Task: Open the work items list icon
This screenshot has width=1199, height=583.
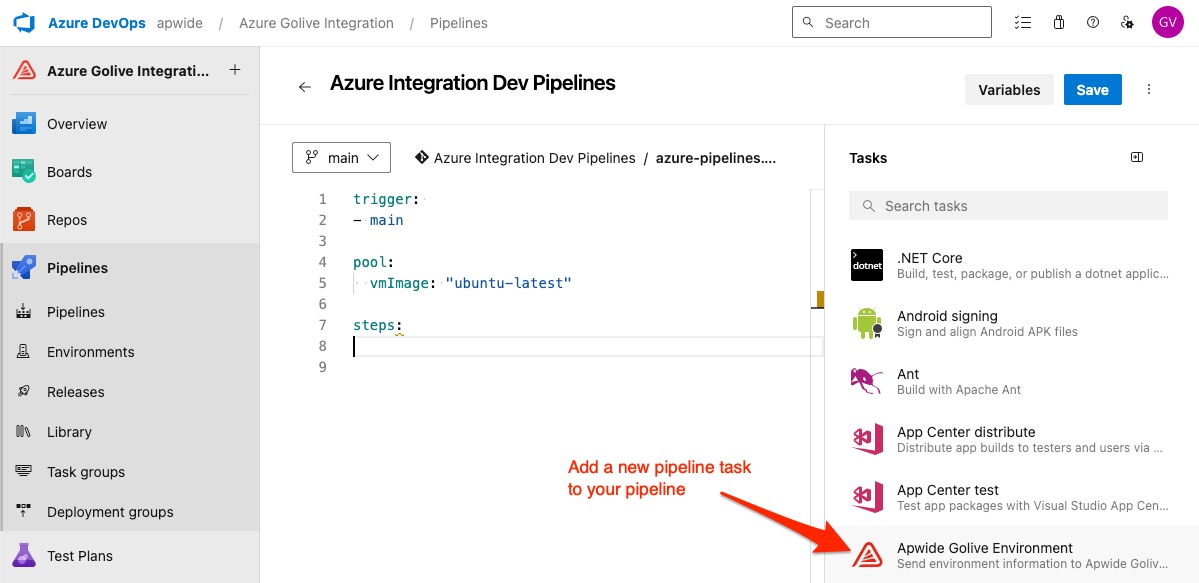Action: click(x=1022, y=22)
